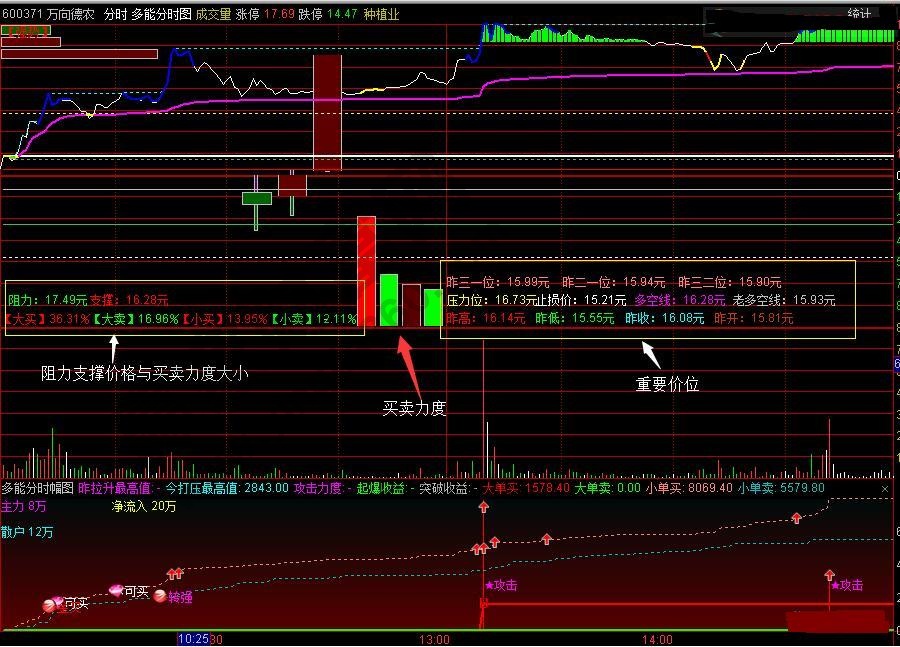Click the red arrow above the second ★攻击
Screen dimensions: 900x647
point(829,575)
